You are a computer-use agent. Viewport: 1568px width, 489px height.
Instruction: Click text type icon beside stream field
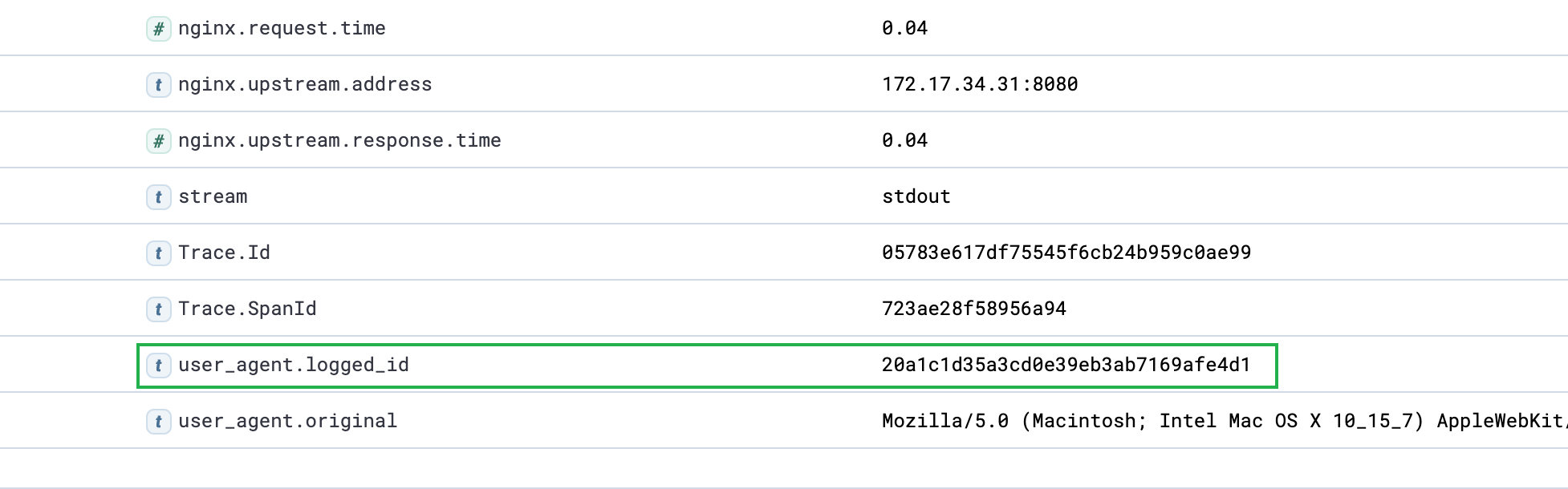[159, 197]
